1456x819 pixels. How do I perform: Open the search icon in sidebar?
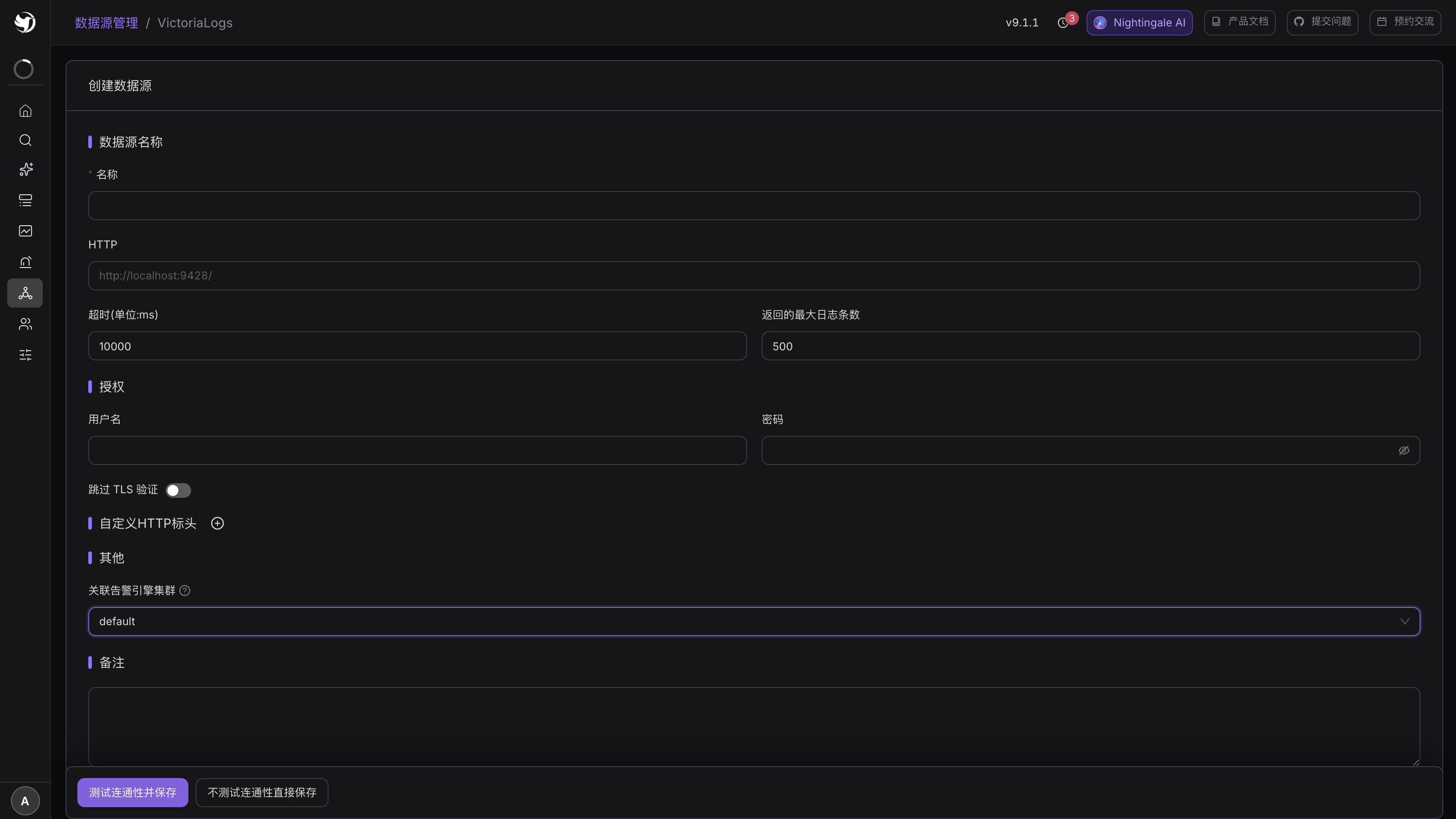tap(25, 140)
